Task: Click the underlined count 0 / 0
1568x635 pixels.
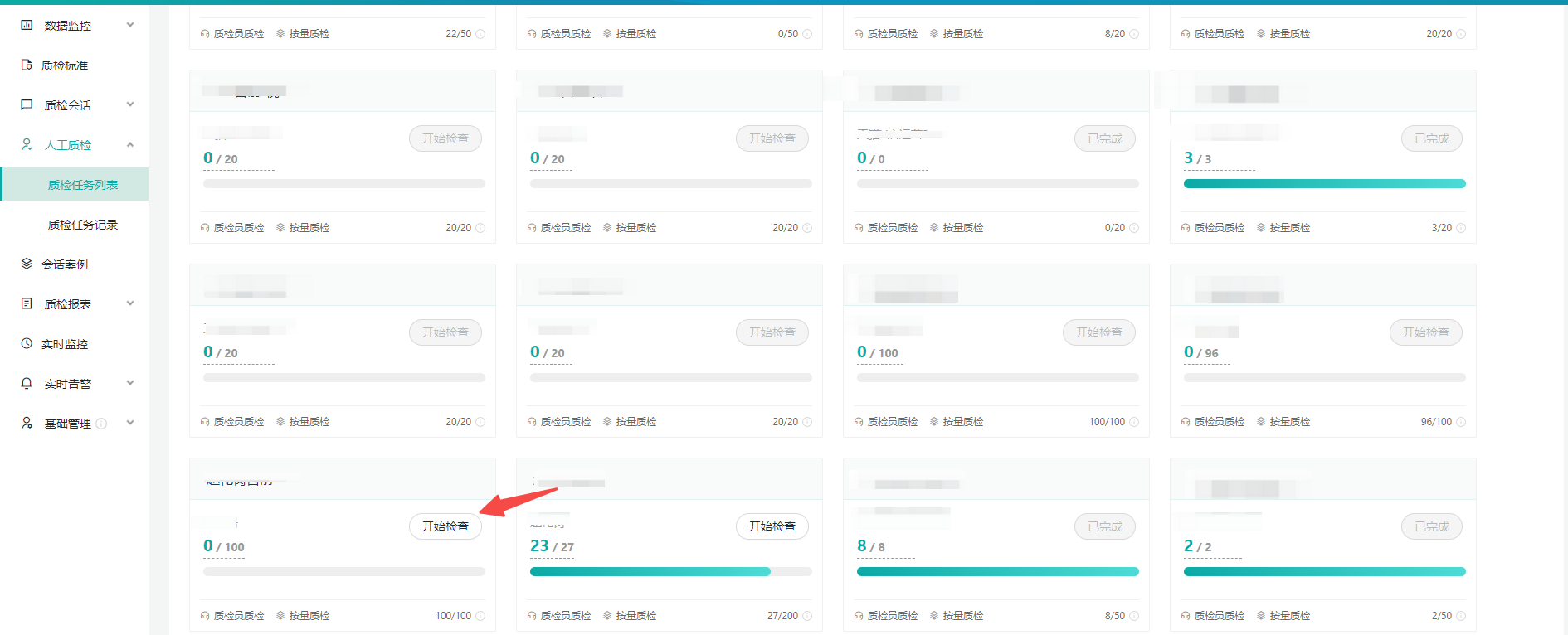Action: click(x=871, y=158)
